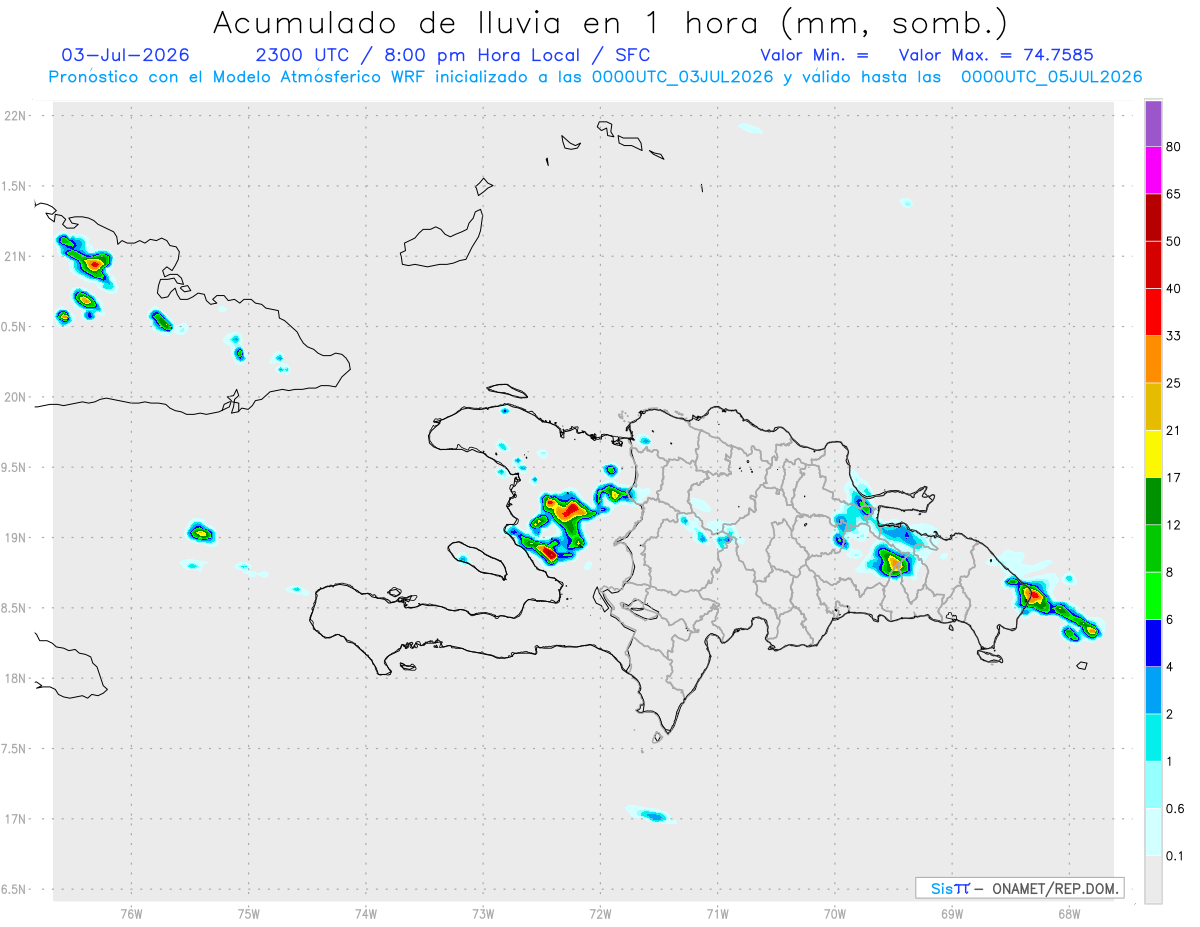Select the "0000UTC_03JUL2026" initialization time text

pos(683,77)
